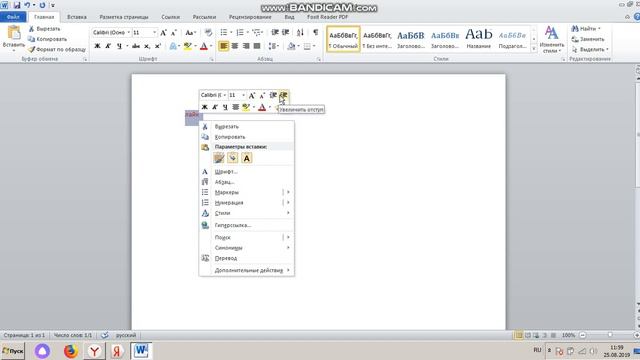Open line spacing dropdown in the ribbon
Viewport: 640px width, 360px height.
click(x=273, y=46)
